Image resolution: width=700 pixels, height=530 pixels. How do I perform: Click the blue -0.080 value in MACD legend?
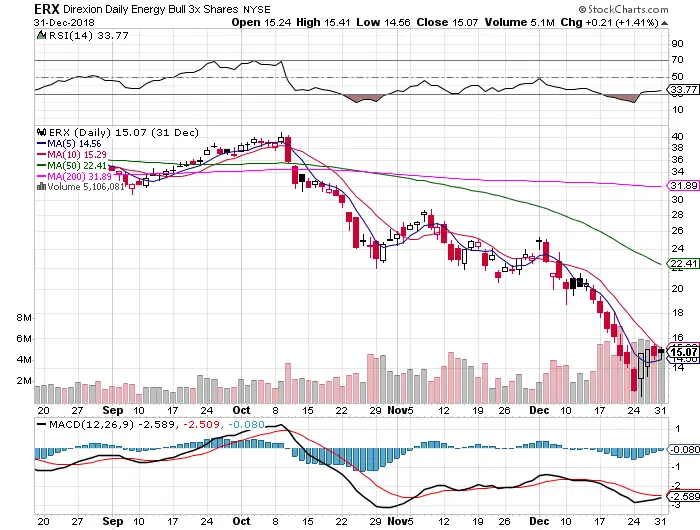[x=246, y=424]
